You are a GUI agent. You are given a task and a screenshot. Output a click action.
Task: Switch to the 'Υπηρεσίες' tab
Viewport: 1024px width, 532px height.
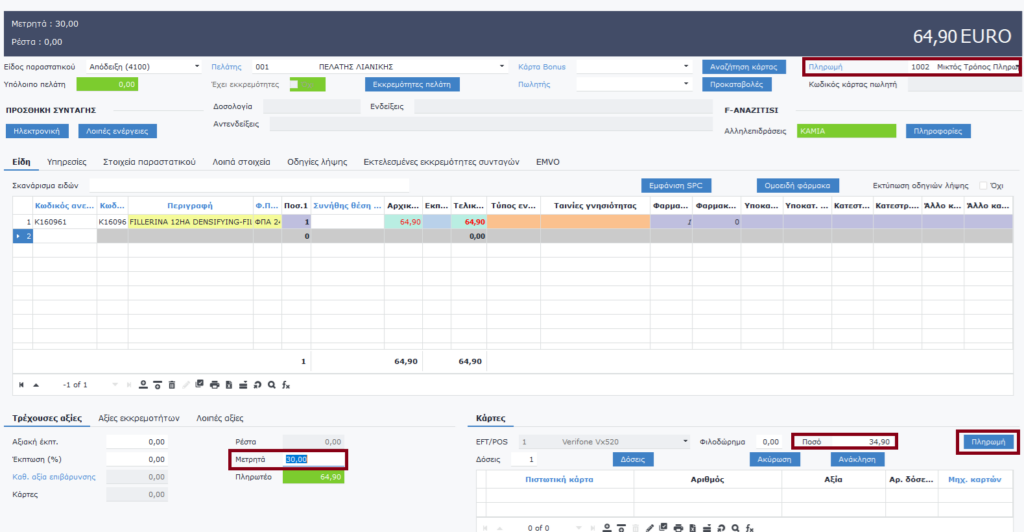click(x=67, y=161)
